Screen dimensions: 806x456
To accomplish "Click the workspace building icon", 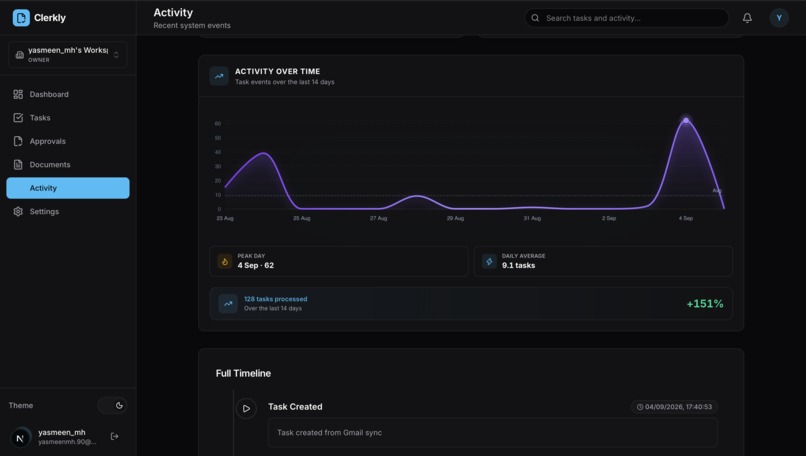I will (x=20, y=54).
